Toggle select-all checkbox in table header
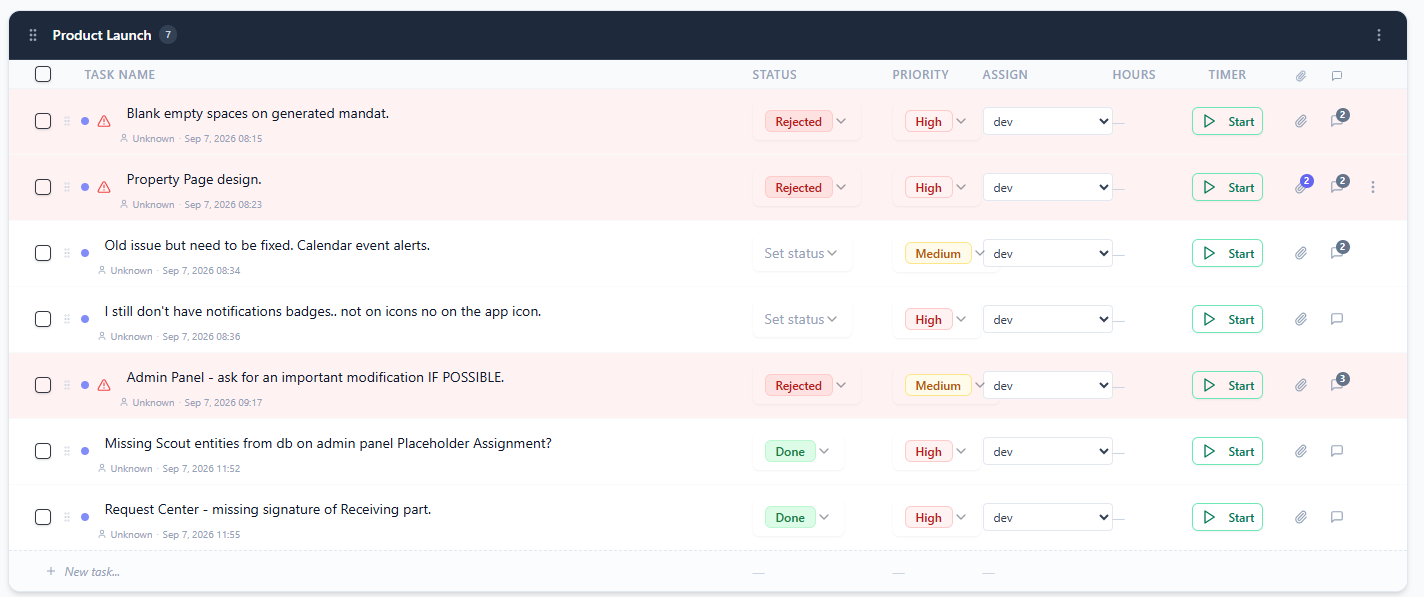Viewport: 1424px width, 597px height. [43, 74]
